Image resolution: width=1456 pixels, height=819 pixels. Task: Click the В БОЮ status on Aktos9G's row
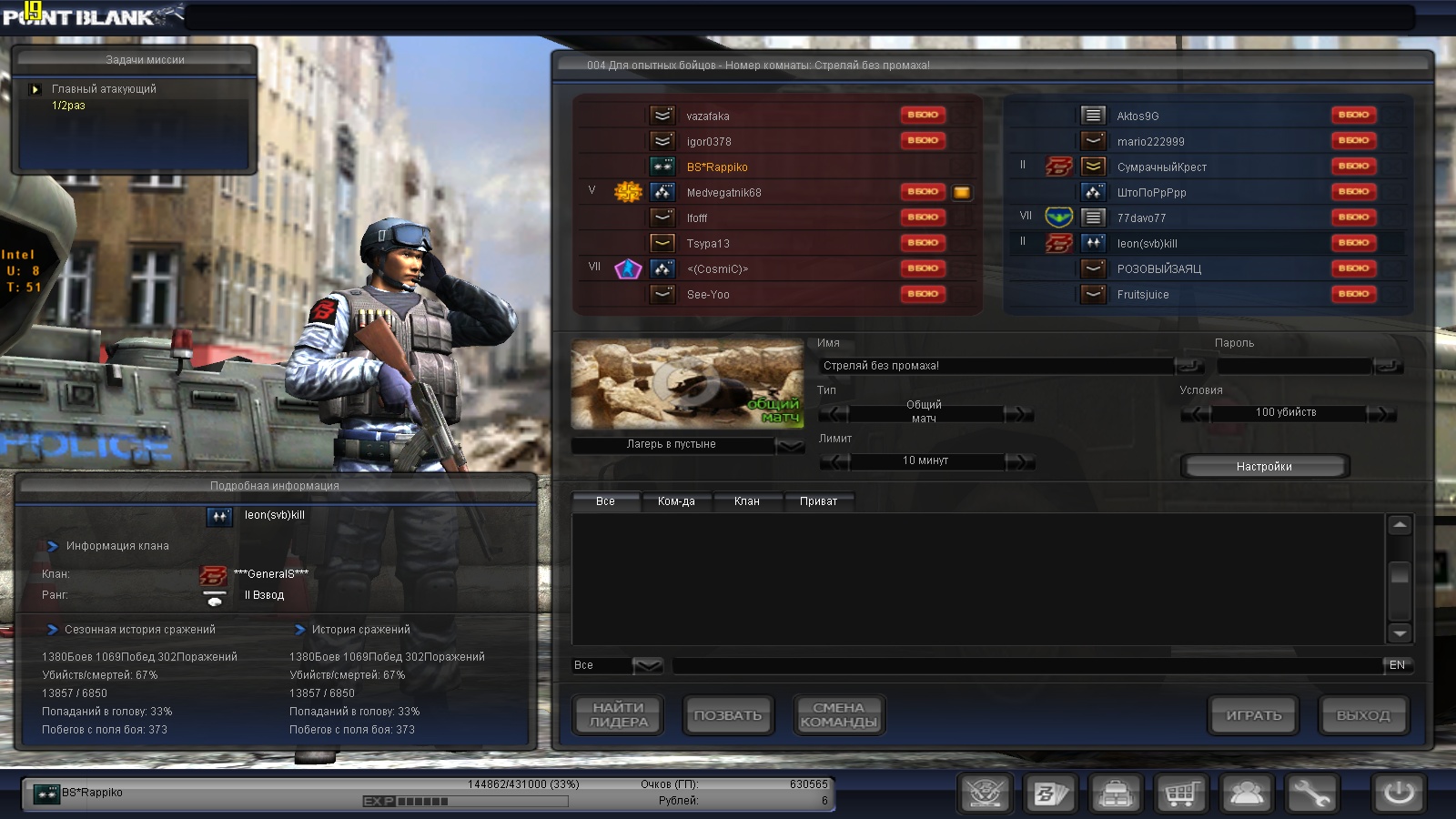1353,115
